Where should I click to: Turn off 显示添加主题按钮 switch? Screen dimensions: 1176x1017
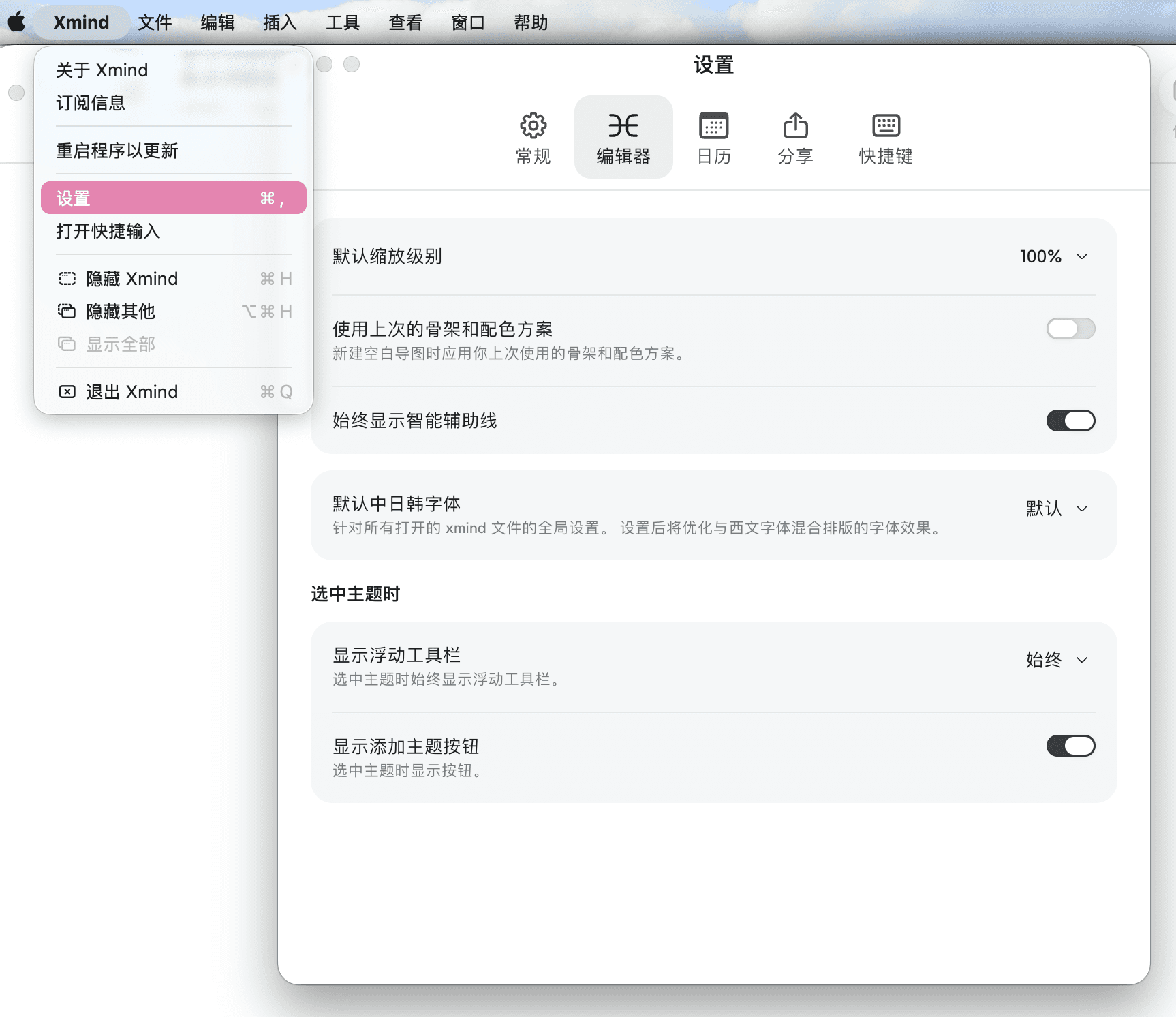point(1070,746)
